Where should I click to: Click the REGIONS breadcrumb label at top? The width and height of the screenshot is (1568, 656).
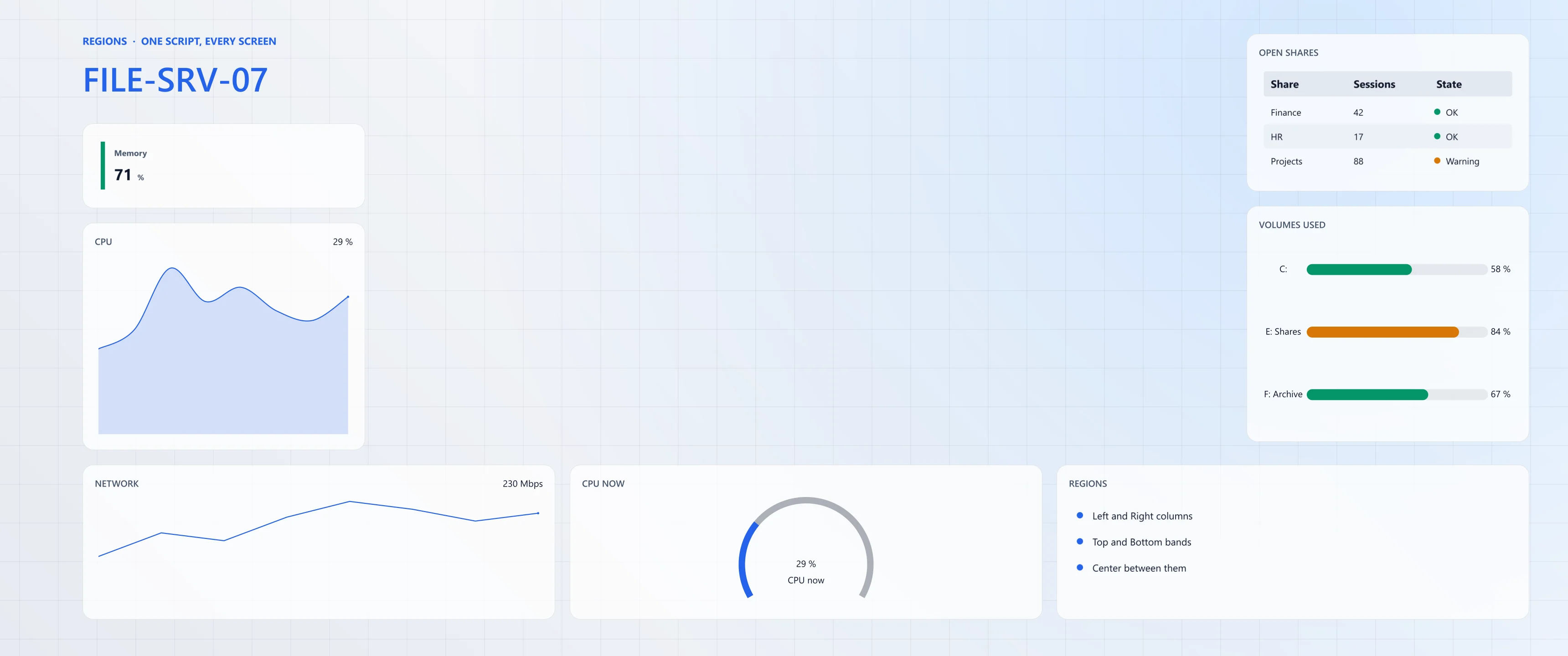tap(105, 41)
